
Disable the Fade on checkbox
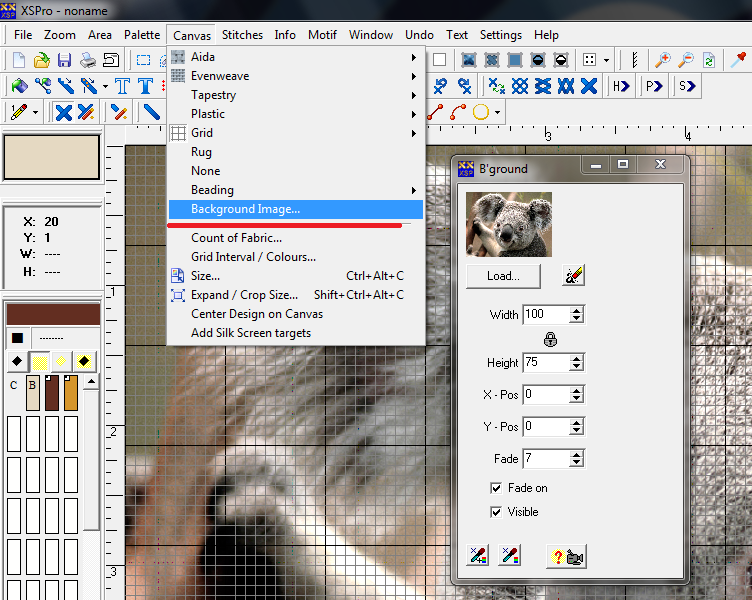pos(496,488)
